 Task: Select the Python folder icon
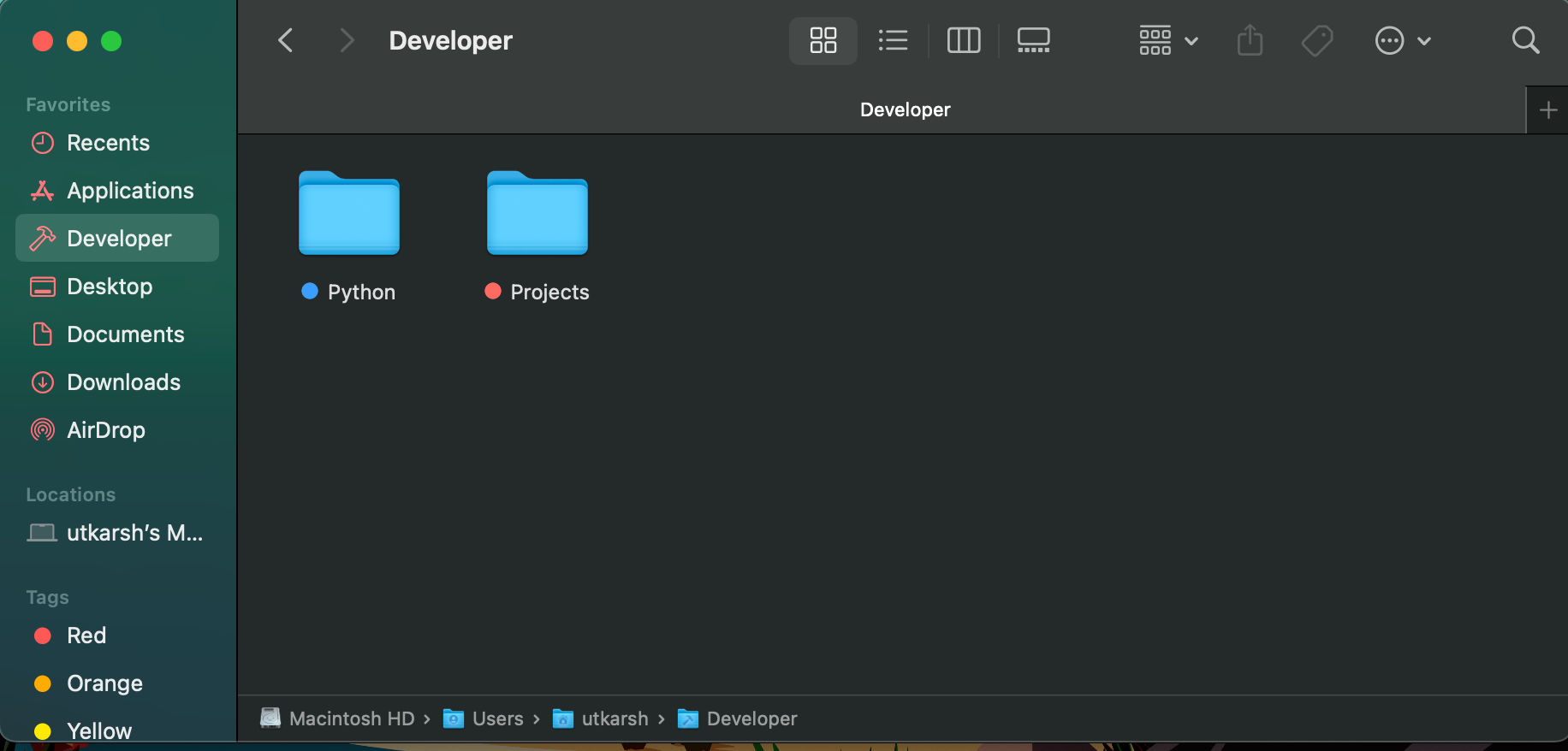pyautogui.click(x=349, y=213)
